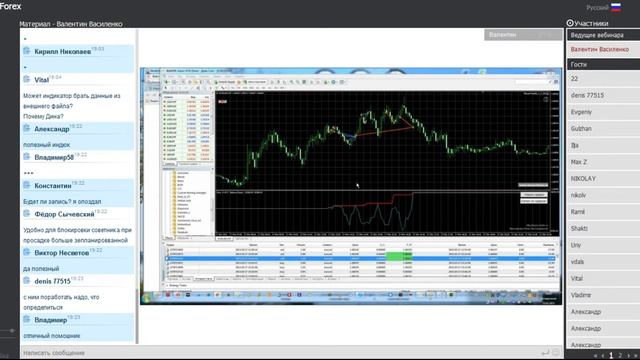Image resolution: width=640 pixels, height=360 pixels.
Task: Click host name Валентин Василенко in participants
Action: tap(600, 49)
